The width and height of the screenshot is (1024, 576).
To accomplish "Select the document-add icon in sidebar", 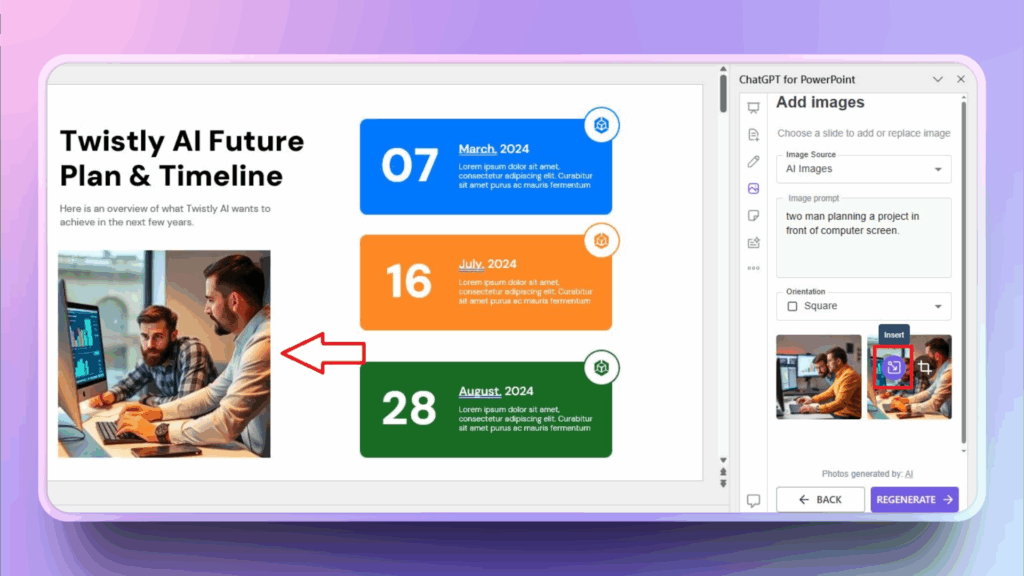I will (753, 135).
